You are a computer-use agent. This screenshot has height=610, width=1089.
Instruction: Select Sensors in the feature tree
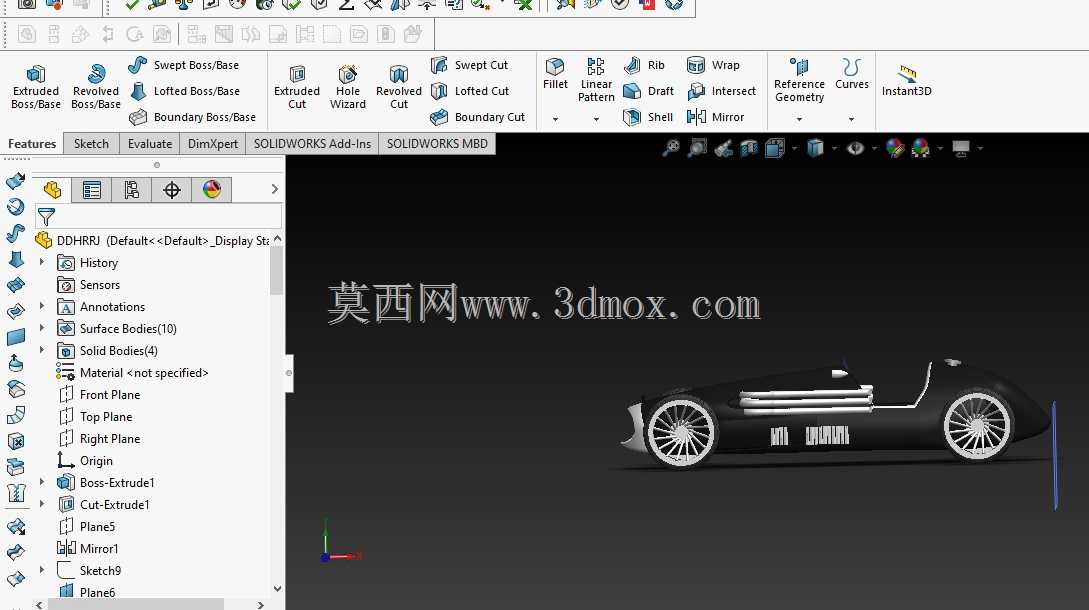88,285
